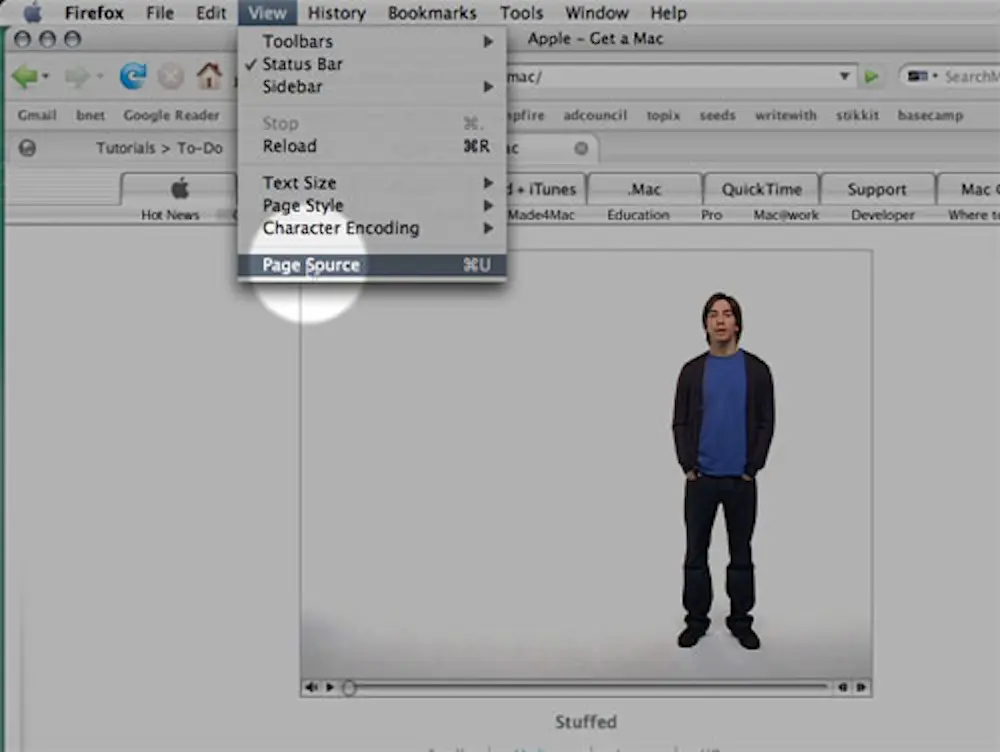Screen dimensions: 1000x752
Task: Select the Support tab on the Apple site
Action: (877, 189)
